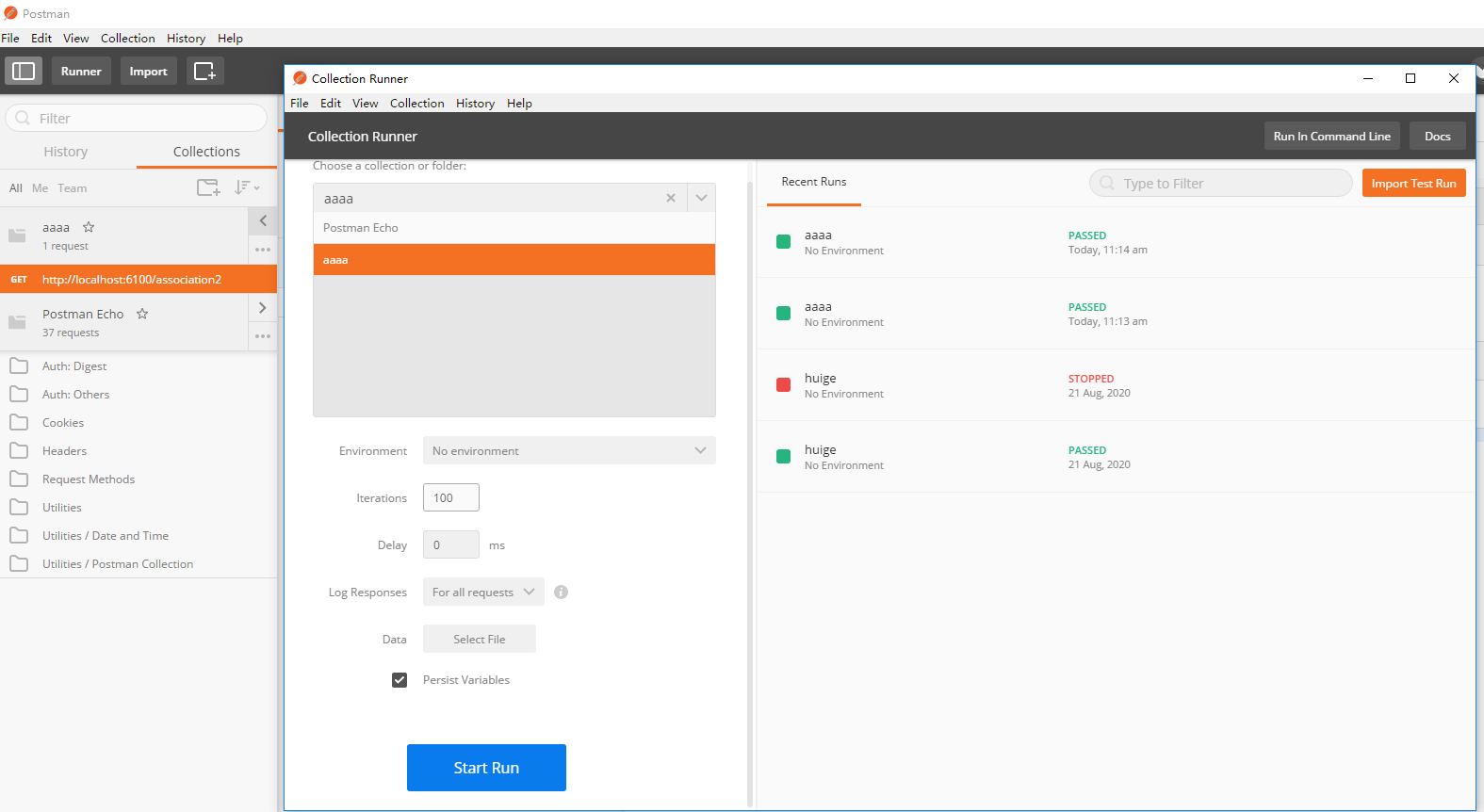Star the aaaa collection

89,227
